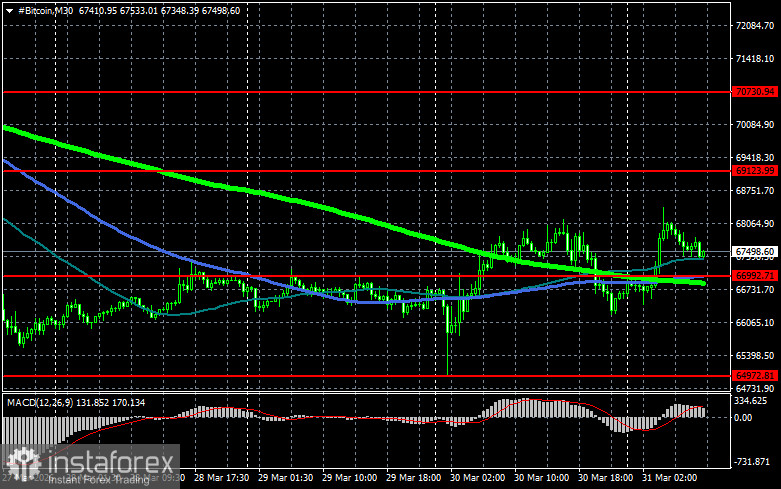This screenshot has height=489, width=781.
Task: Click the red 66992.71 price label
Action: (755, 275)
